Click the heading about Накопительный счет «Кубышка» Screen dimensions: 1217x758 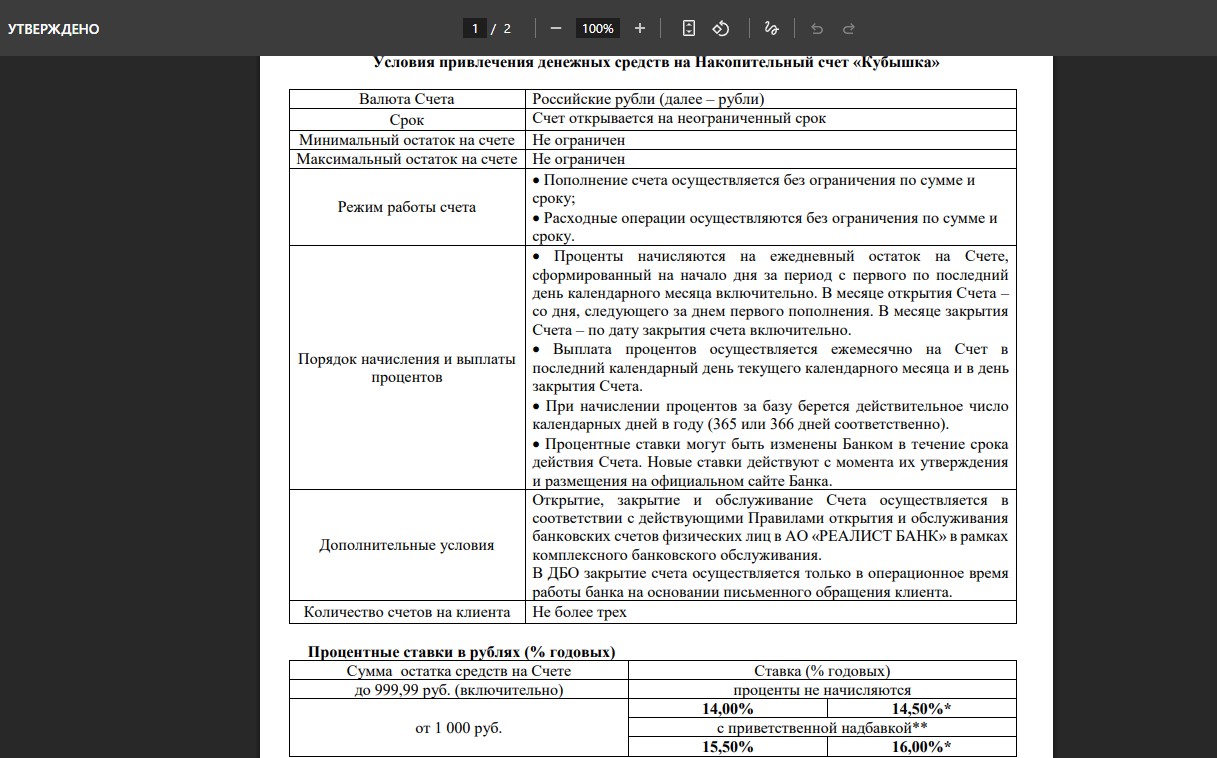[656, 63]
